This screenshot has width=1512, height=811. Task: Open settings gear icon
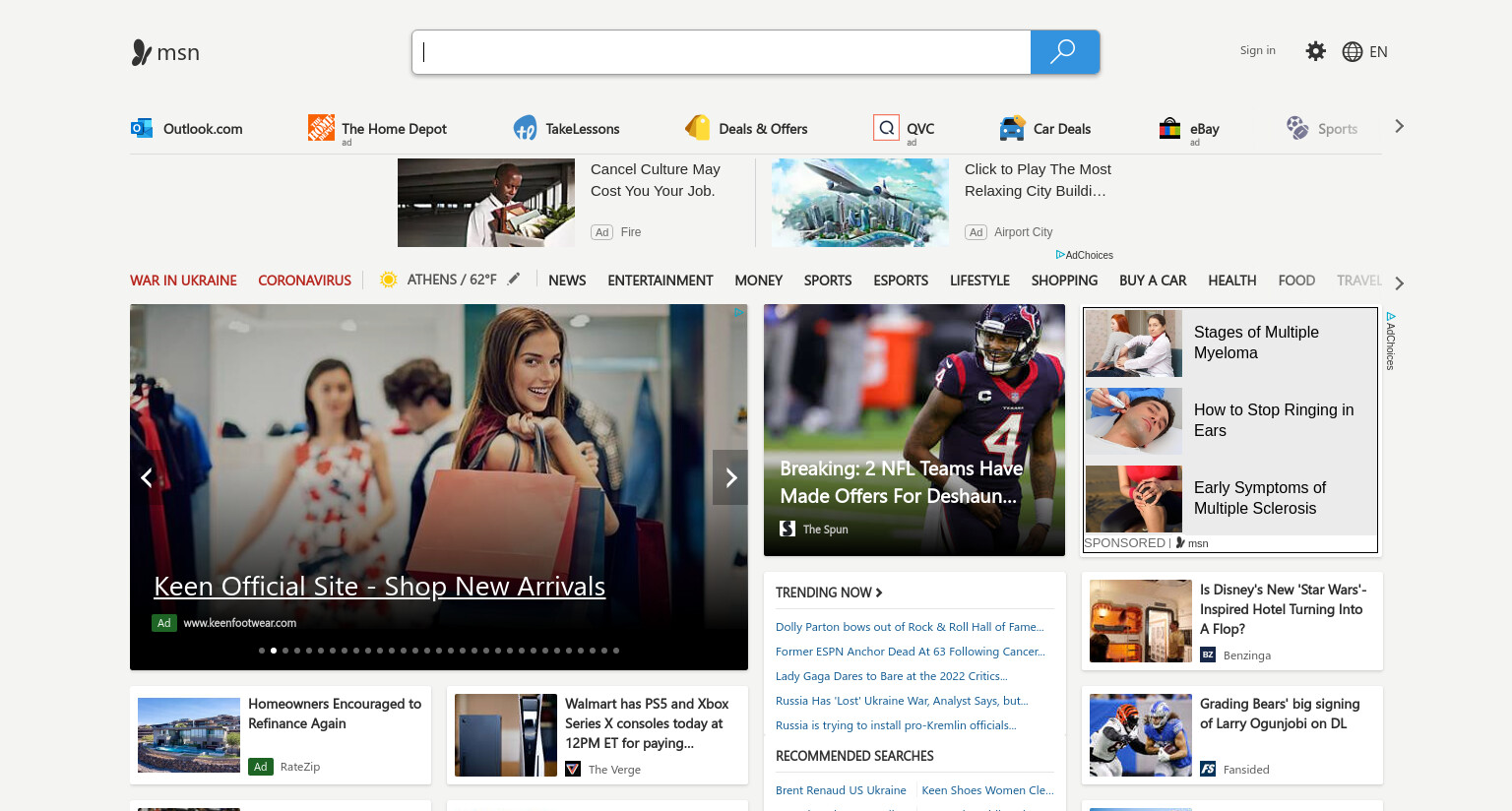pyautogui.click(x=1315, y=51)
